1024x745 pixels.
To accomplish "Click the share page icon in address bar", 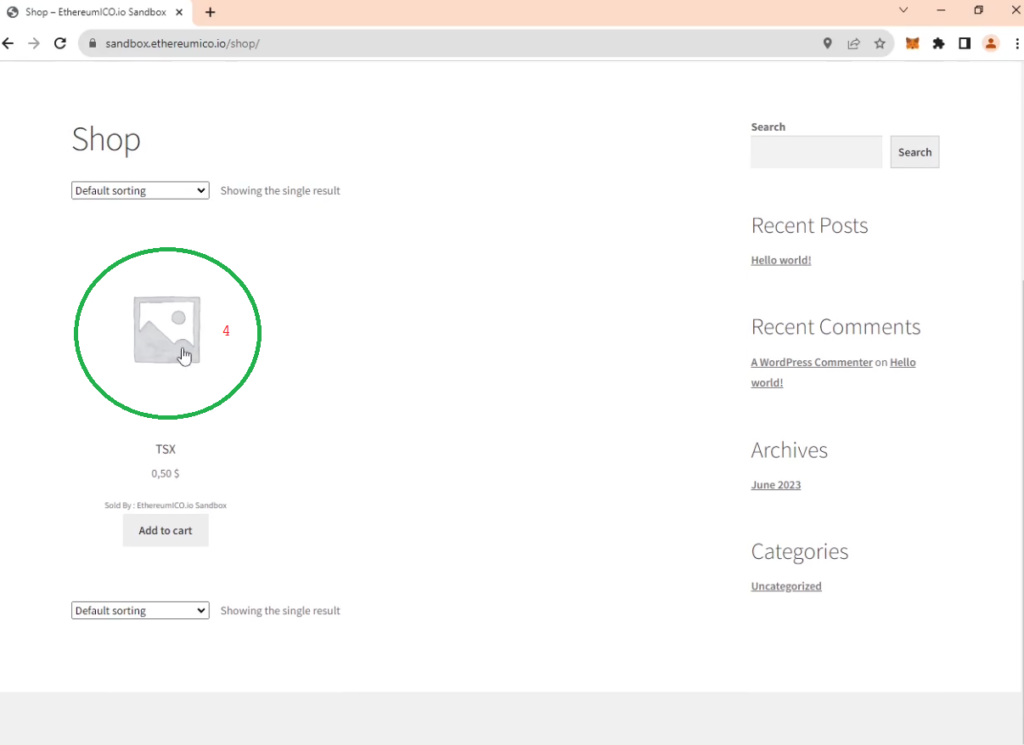I will [x=854, y=44].
